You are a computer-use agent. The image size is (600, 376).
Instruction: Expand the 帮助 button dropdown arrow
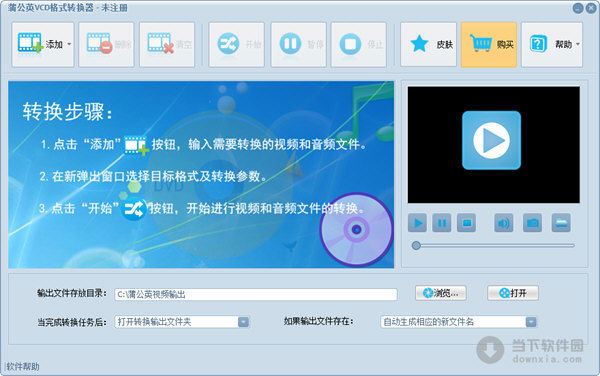click(578, 44)
